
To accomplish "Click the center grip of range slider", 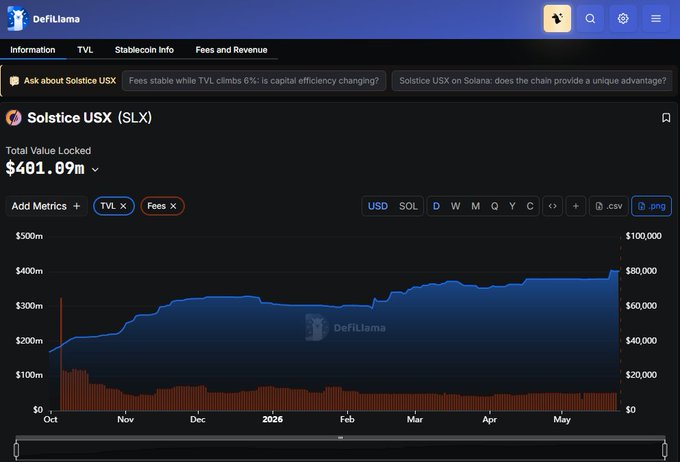I will [340, 438].
